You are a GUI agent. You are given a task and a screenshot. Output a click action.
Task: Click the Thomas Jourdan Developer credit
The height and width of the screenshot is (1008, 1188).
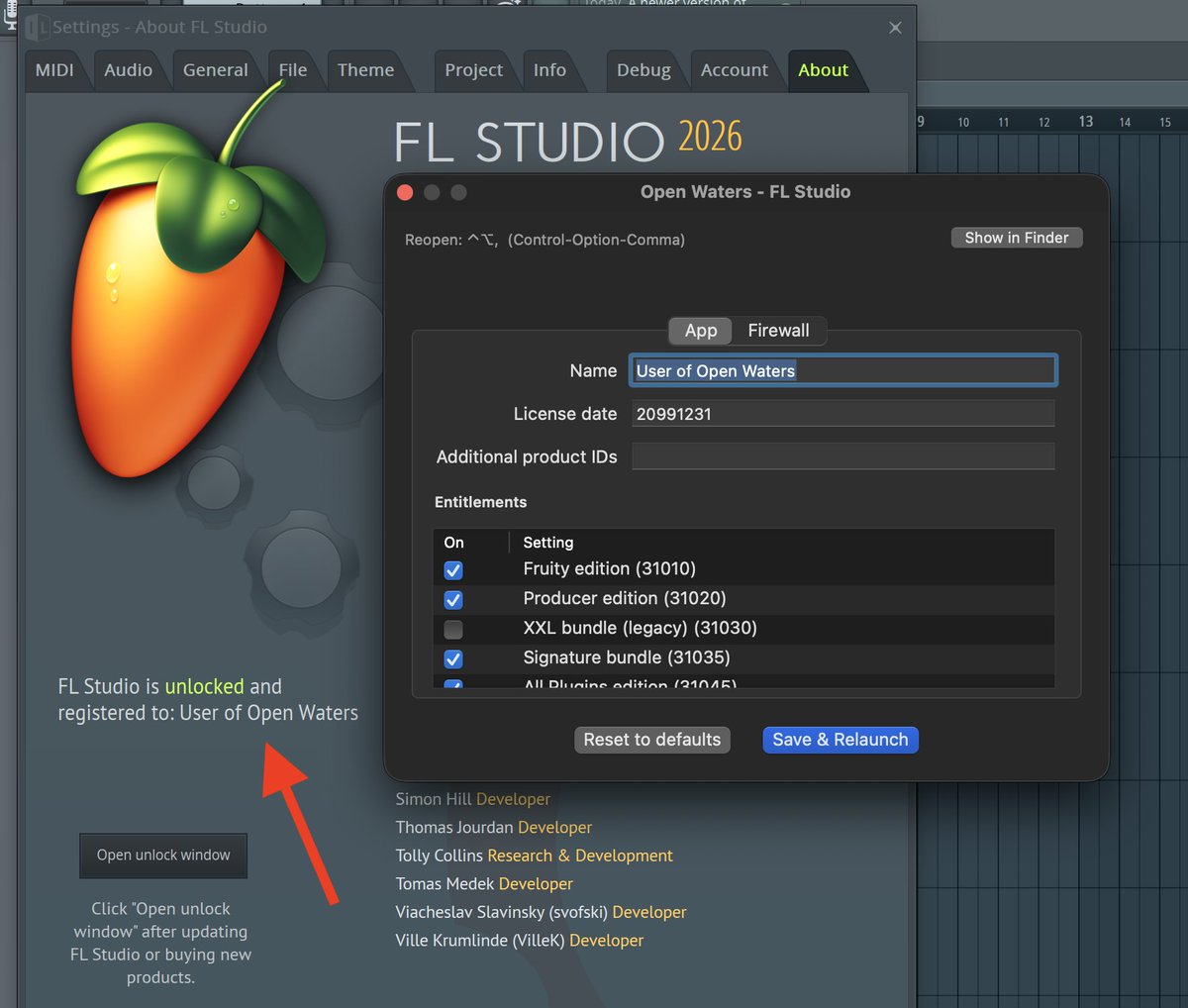[x=494, y=827]
